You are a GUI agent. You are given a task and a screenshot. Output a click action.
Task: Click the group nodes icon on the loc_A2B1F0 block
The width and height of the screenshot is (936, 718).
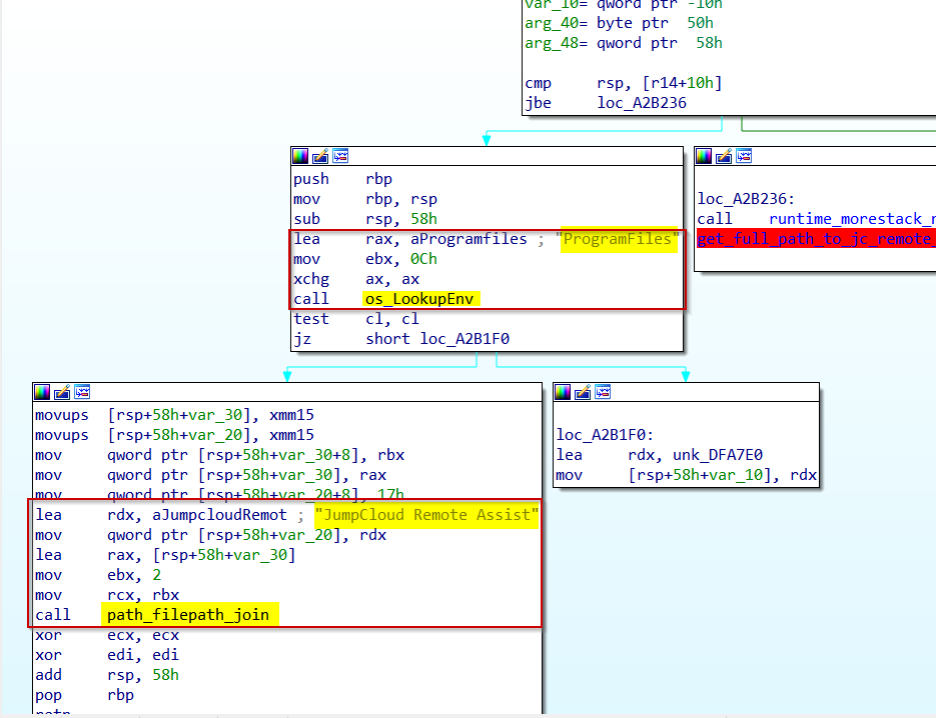[x=602, y=391]
